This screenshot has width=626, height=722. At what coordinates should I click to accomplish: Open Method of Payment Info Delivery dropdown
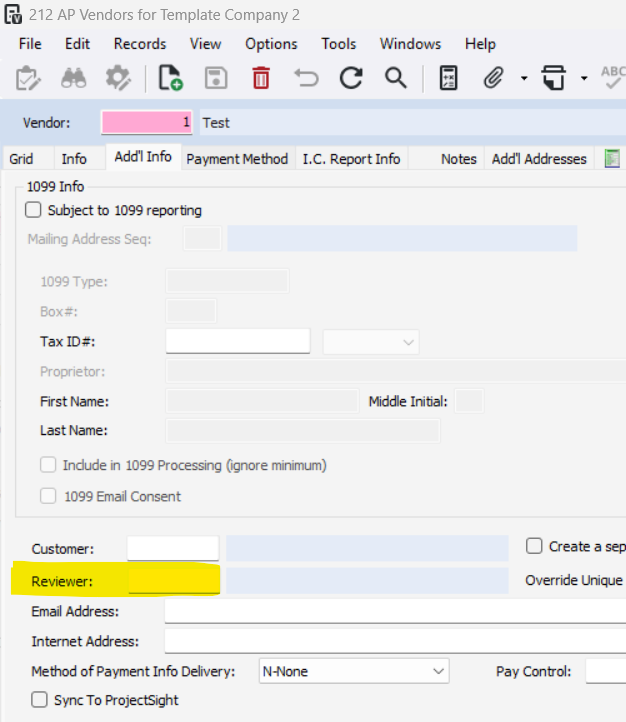(x=354, y=671)
